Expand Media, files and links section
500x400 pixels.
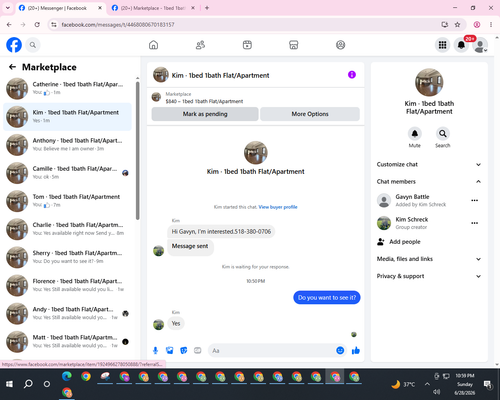[x=429, y=259]
